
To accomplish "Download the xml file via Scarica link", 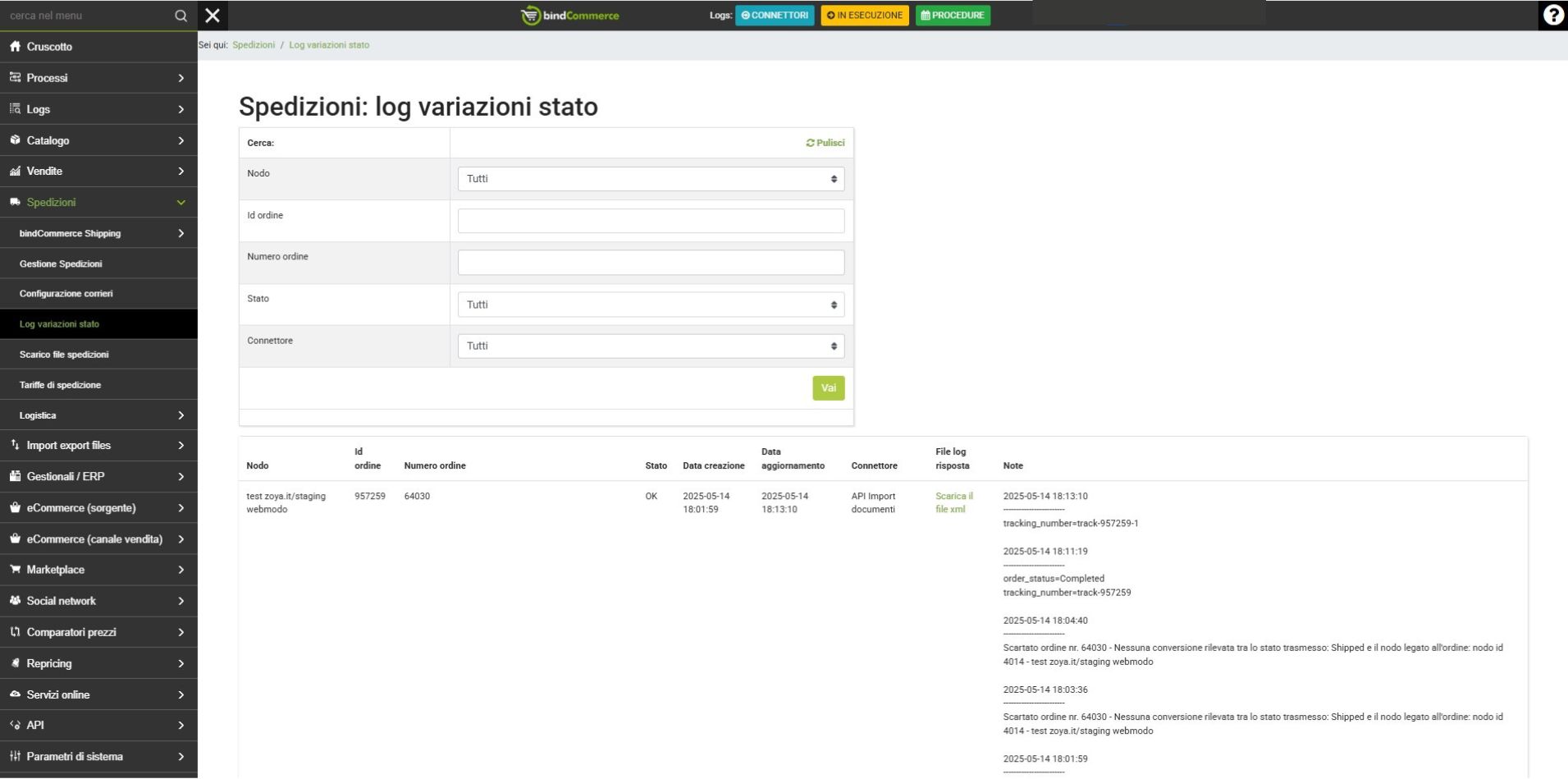I will (953, 502).
